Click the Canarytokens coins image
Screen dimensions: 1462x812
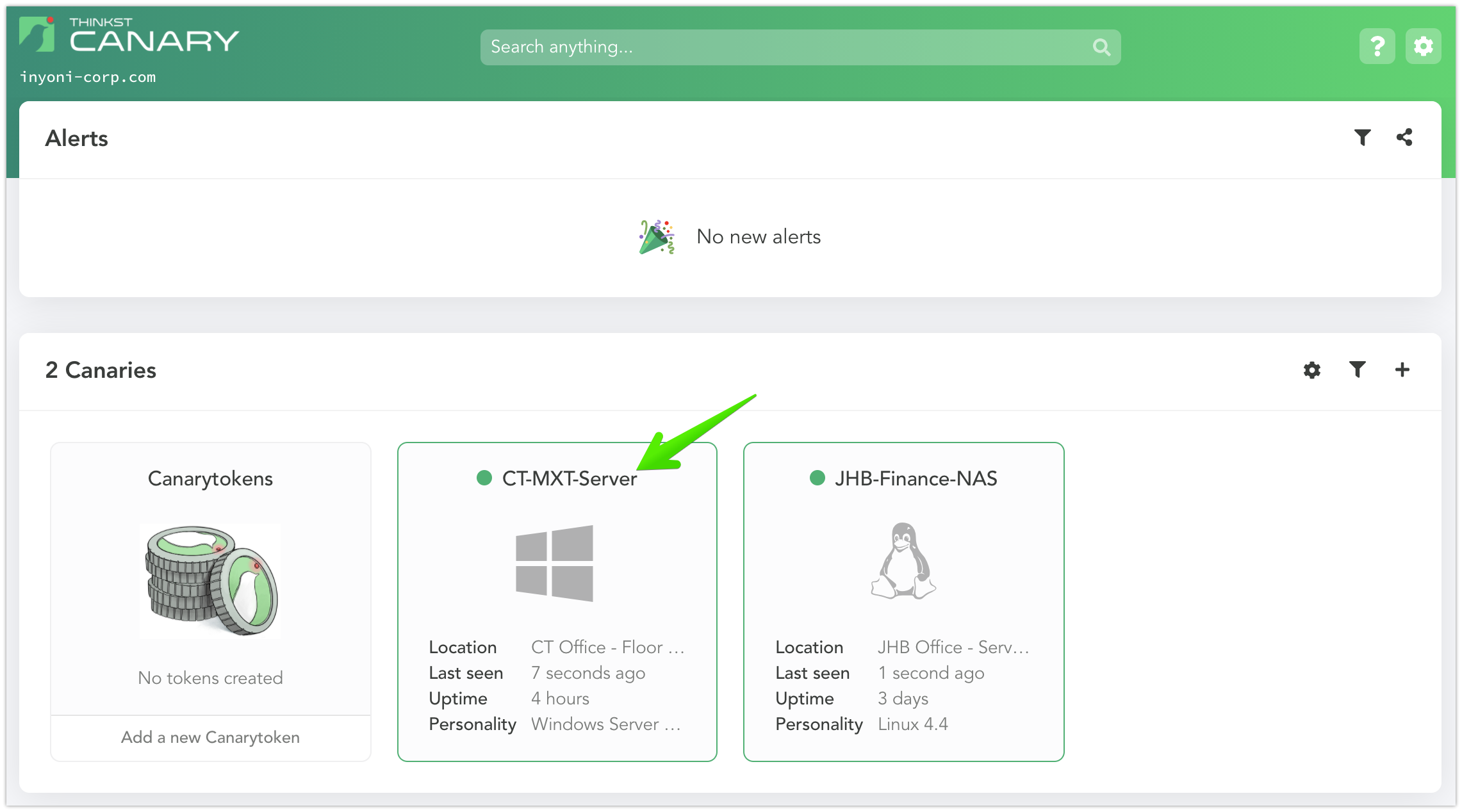point(210,581)
